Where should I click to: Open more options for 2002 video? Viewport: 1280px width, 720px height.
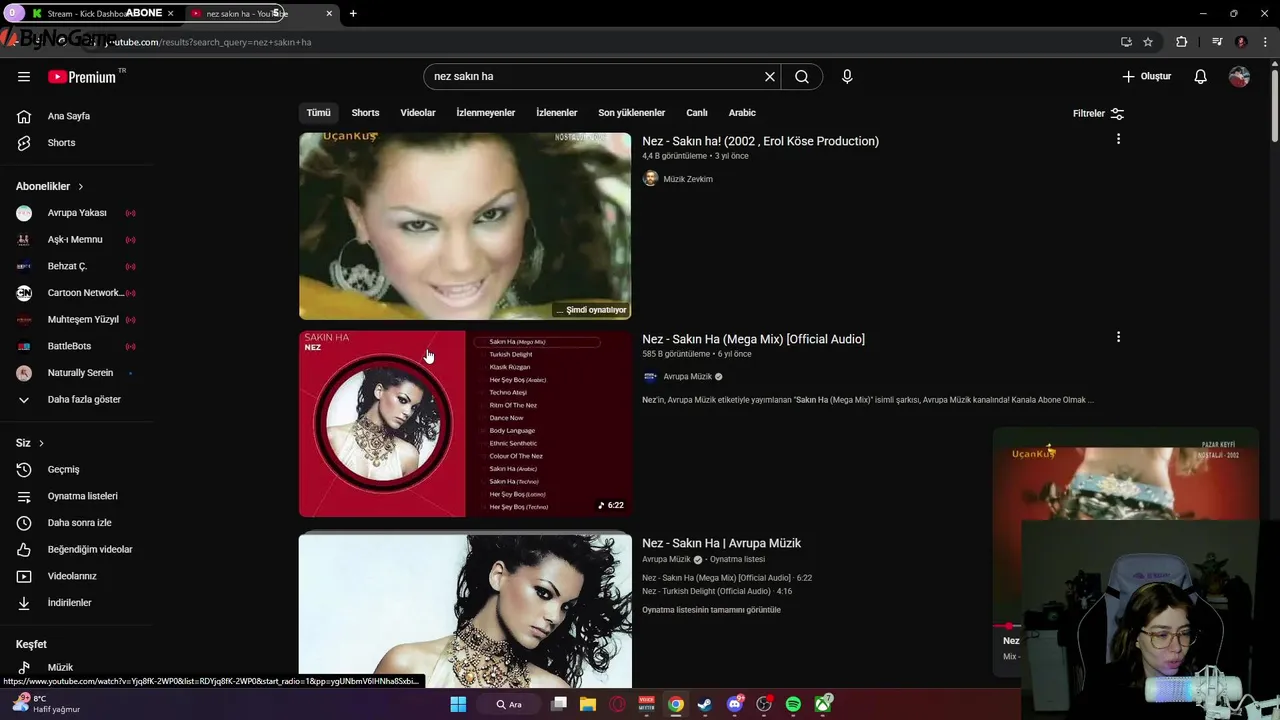[1118, 139]
